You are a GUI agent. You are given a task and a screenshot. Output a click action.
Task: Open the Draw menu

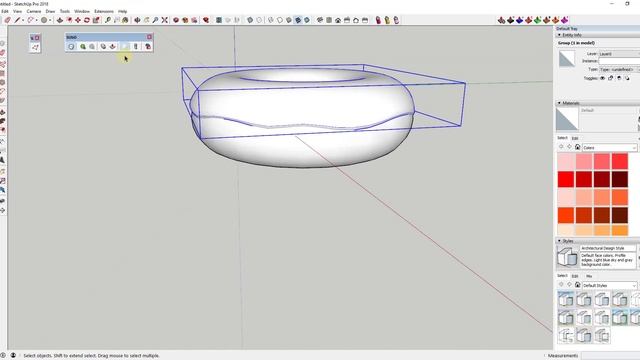point(50,11)
